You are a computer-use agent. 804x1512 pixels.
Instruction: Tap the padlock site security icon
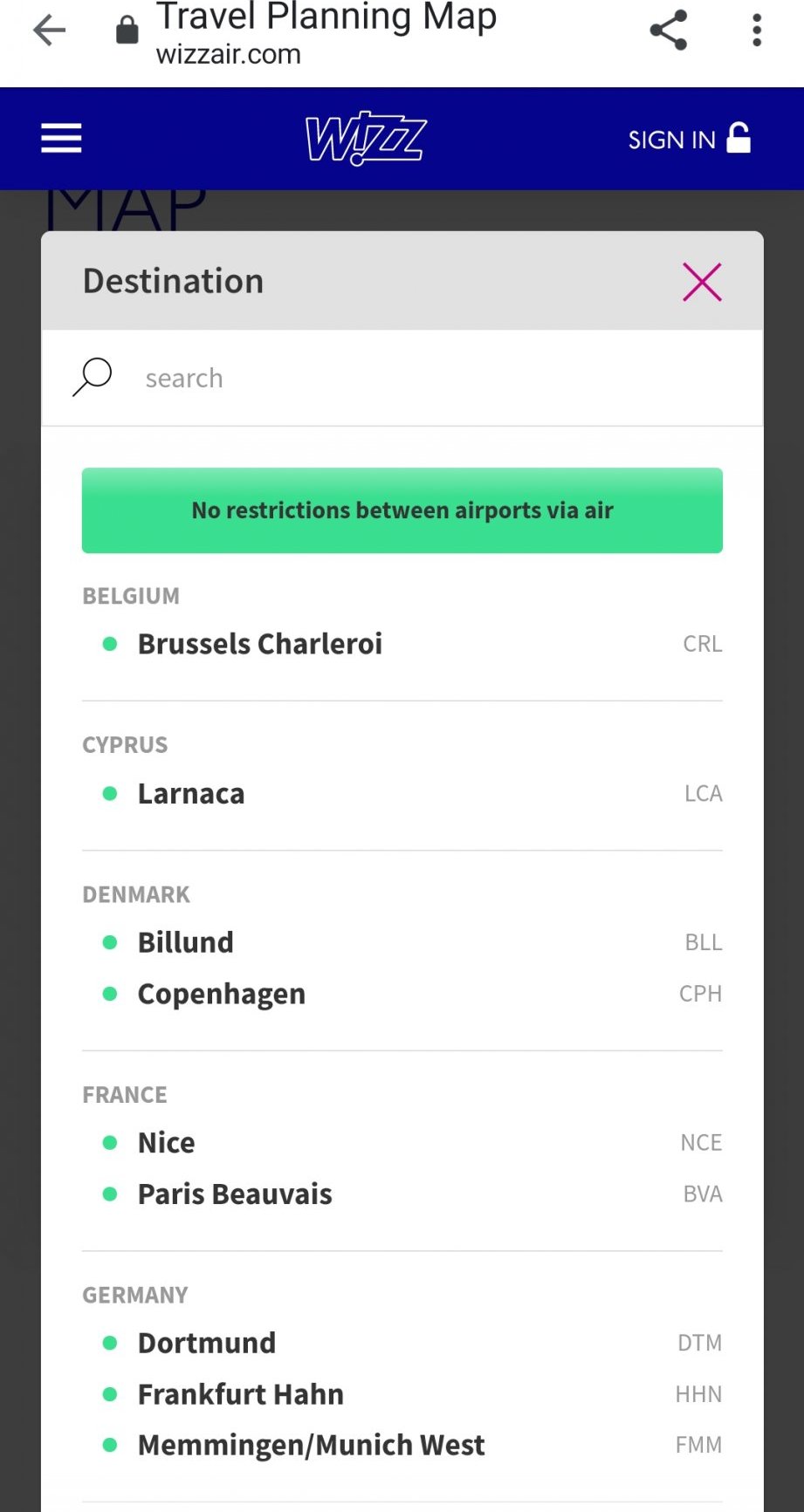tap(127, 31)
